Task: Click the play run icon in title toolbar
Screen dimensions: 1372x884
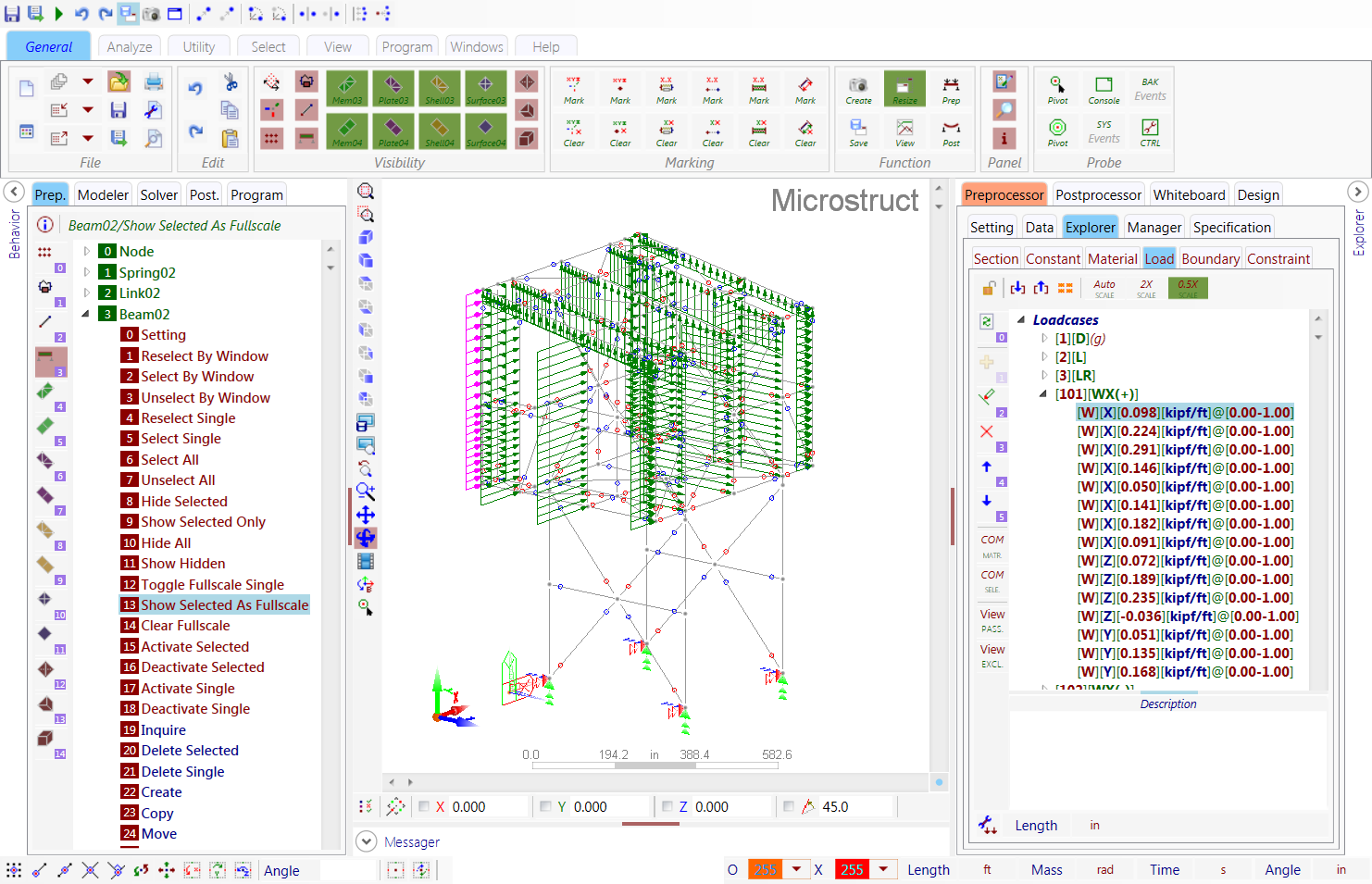Action: (x=58, y=13)
